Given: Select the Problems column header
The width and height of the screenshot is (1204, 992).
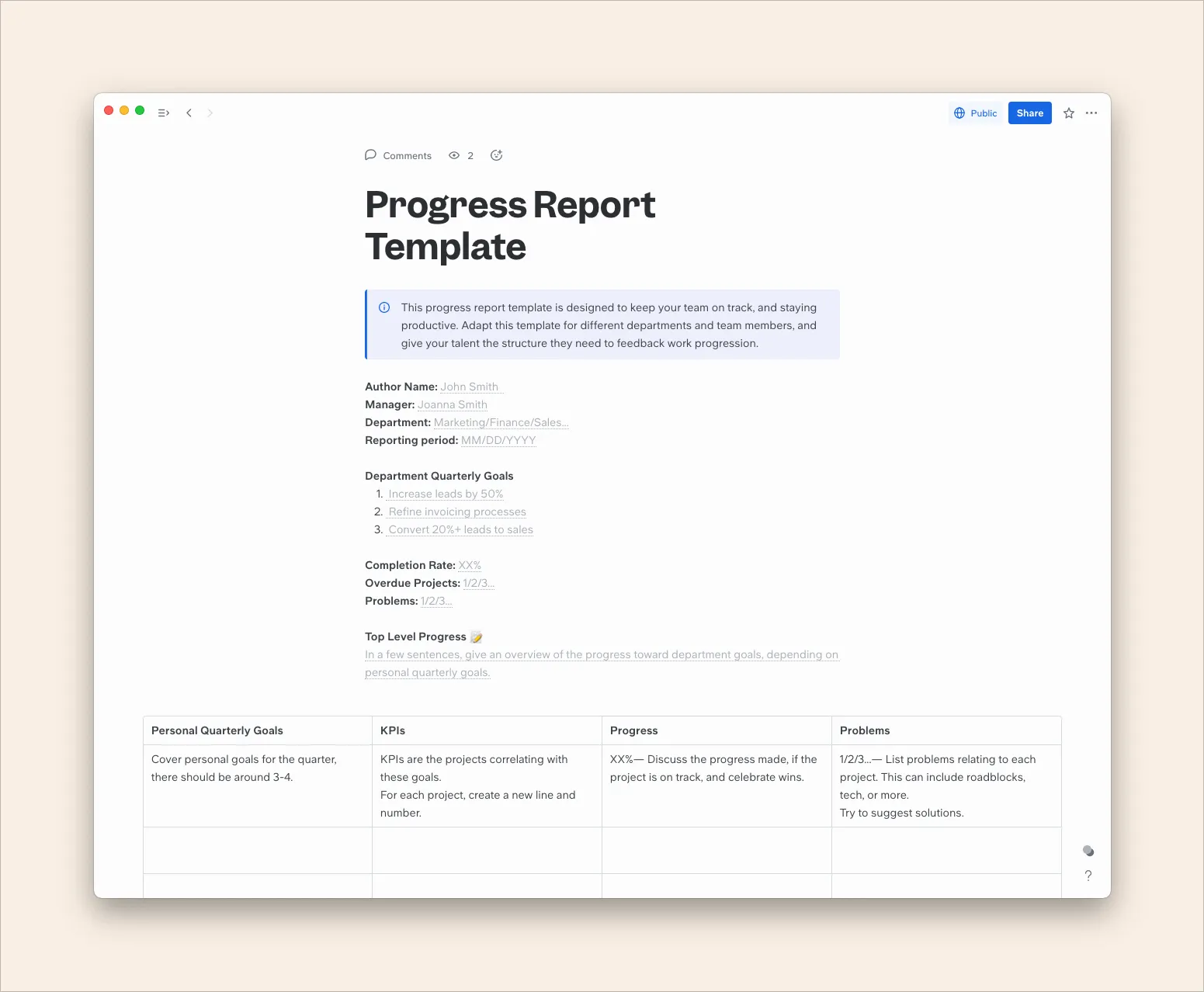Looking at the screenshot, I should coord(864,730).
